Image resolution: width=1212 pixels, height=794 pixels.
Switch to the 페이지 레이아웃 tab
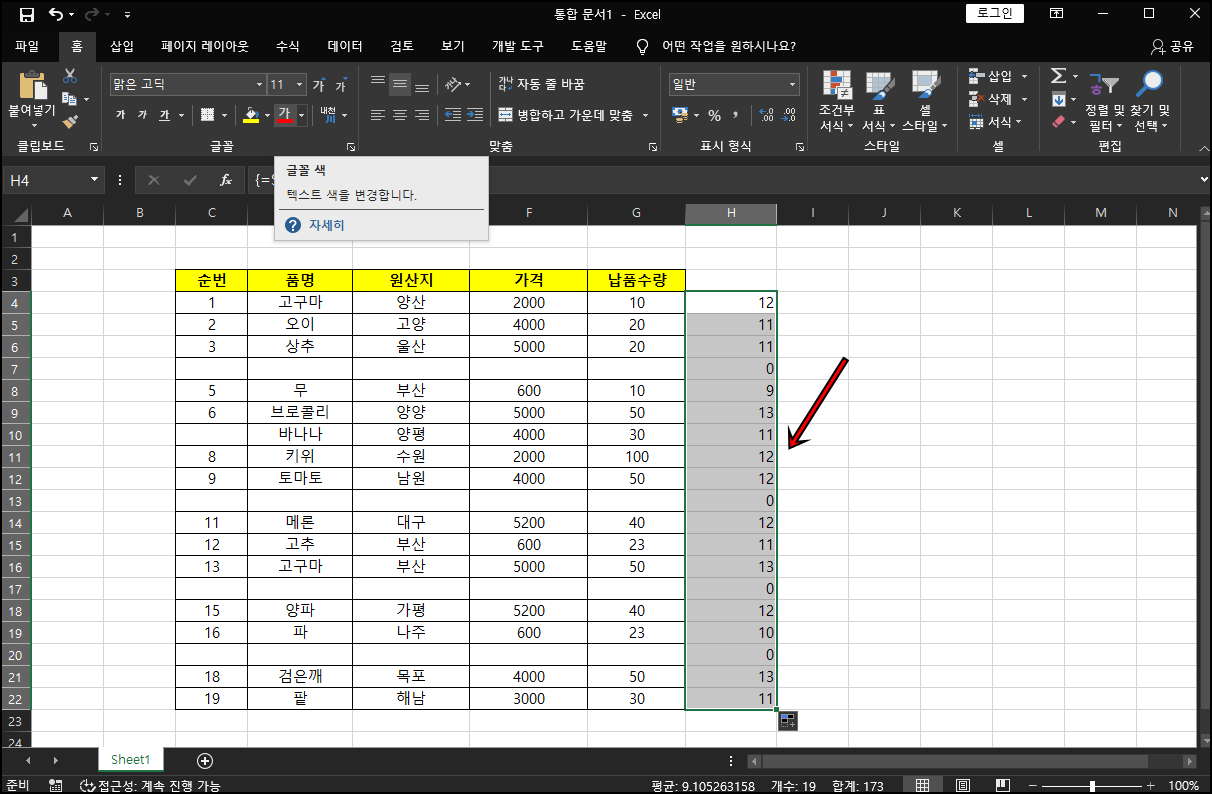(x=205, y=46)
